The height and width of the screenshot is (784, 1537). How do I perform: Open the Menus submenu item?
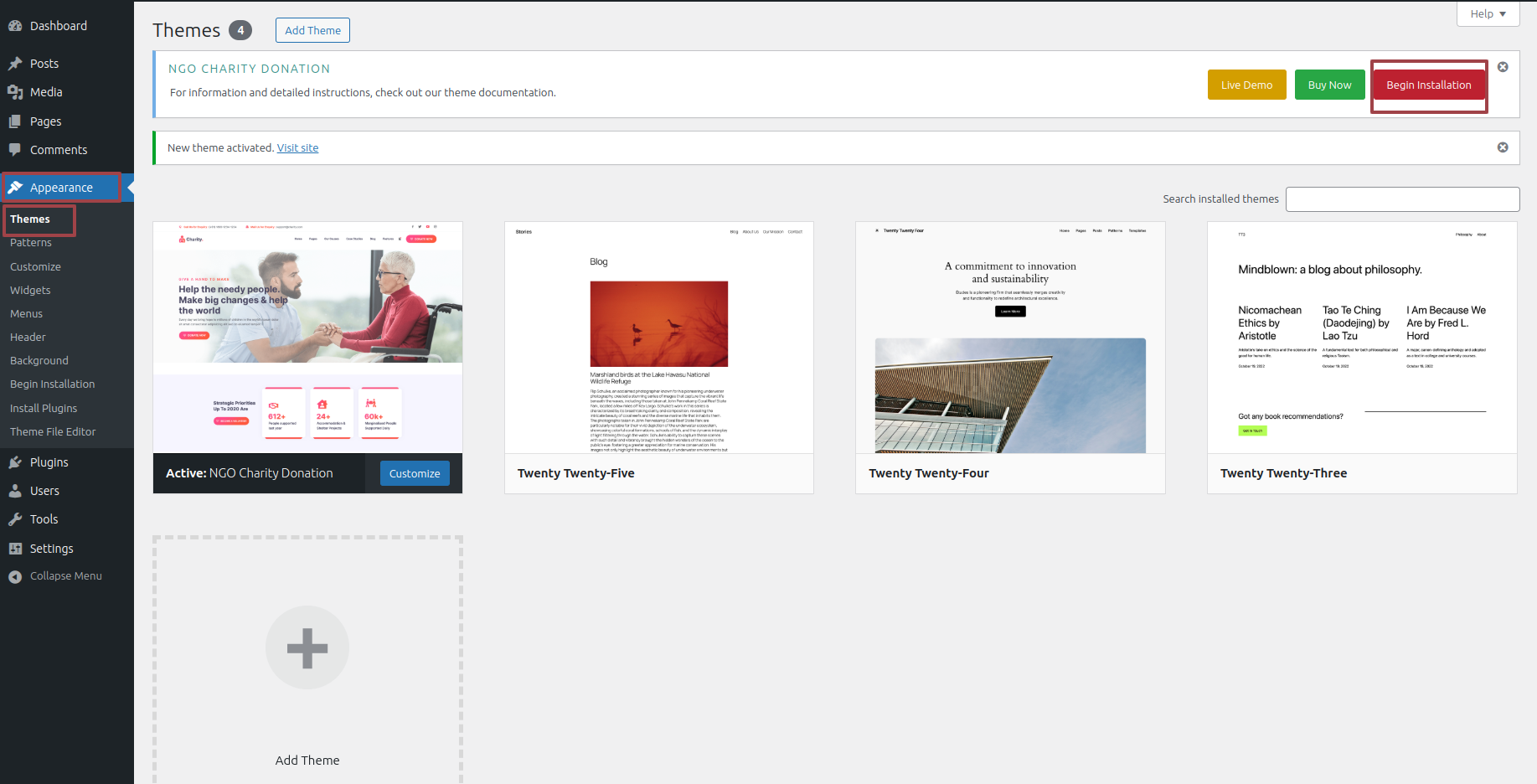pos(26,313)
